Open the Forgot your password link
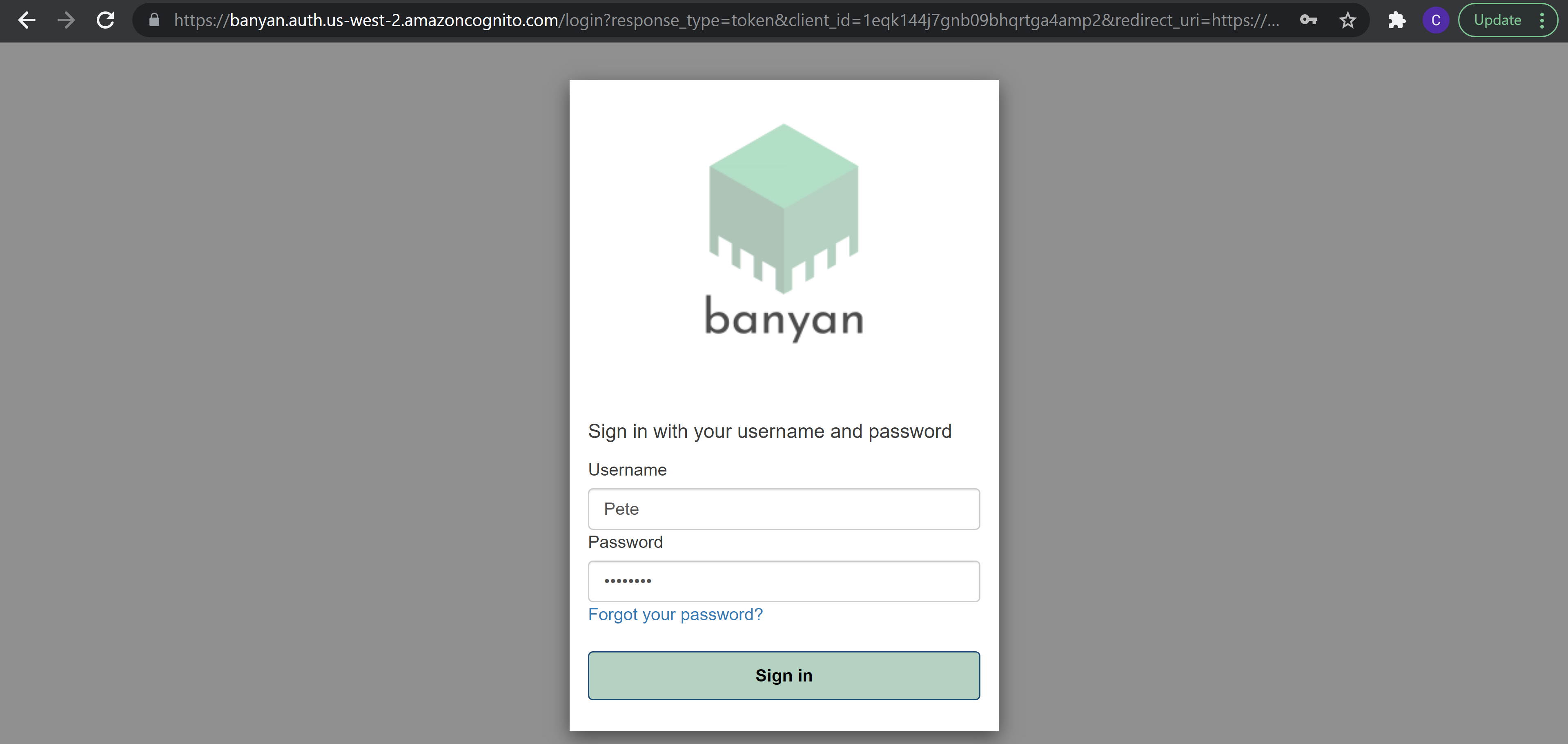Image resolution: width=1568 pixels, height=744 pixels. (x=675, y=615)
